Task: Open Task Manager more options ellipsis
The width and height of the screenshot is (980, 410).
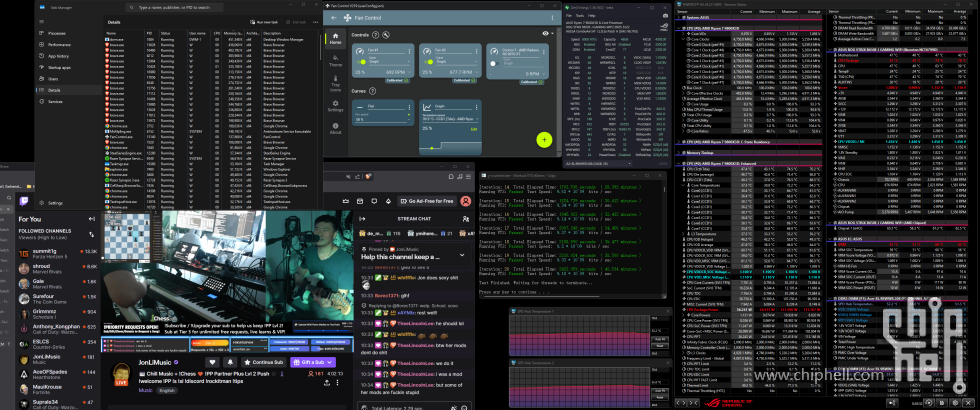Action: [315, 22]
